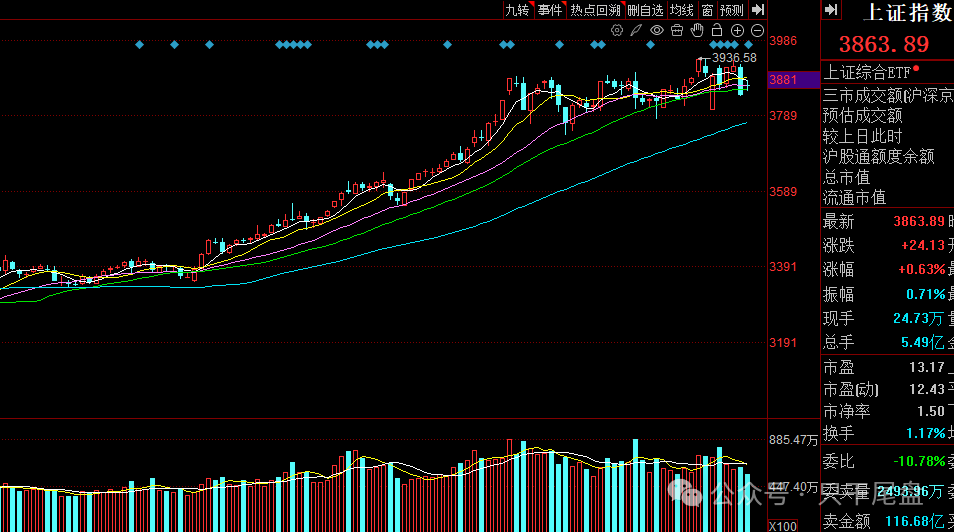The height and width of the screenshot is (532, 954).
Task: Toggle the eye visibility icon above chart
Action: 657,31
